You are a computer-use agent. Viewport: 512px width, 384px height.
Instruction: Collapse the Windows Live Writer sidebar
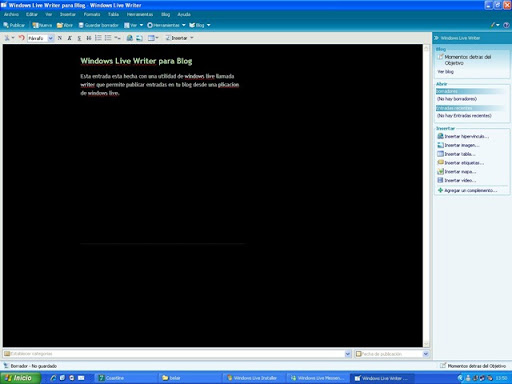tap(436, 38)
